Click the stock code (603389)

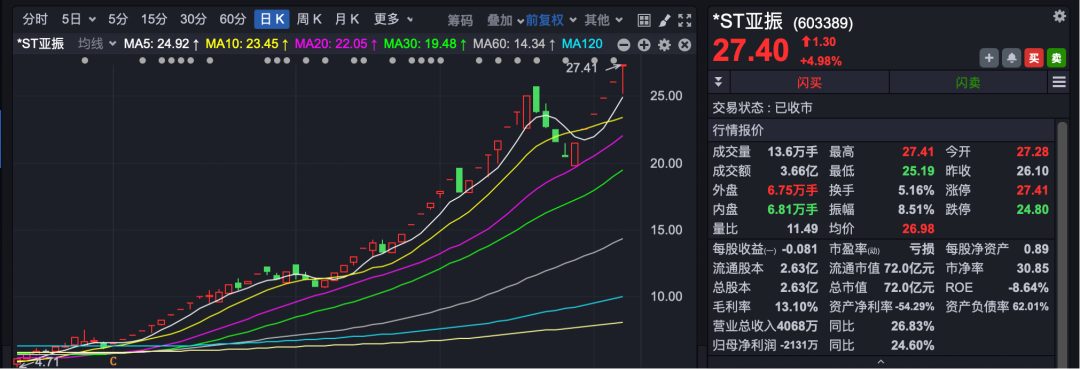[823, 23]
